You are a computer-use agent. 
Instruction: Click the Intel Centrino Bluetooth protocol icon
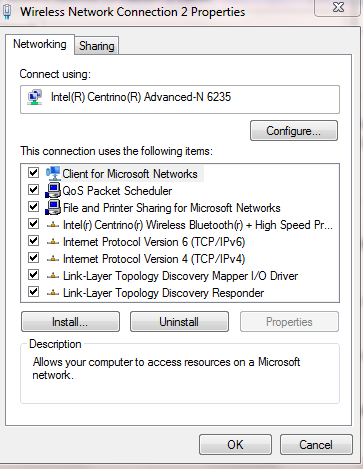pyautogui.click(x=53, y=225)
